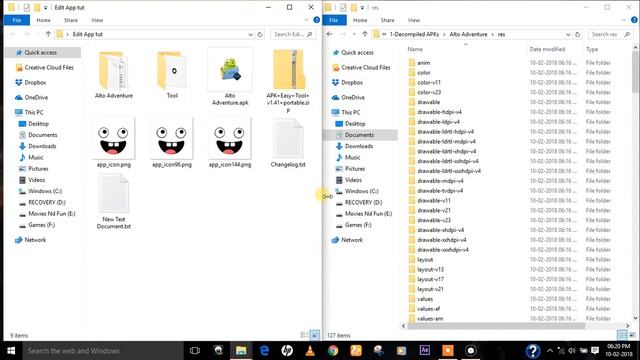The width and height of the screenshot is (640, 360).
Task: Select the Changelog.txt file
Action: point(288,143)
